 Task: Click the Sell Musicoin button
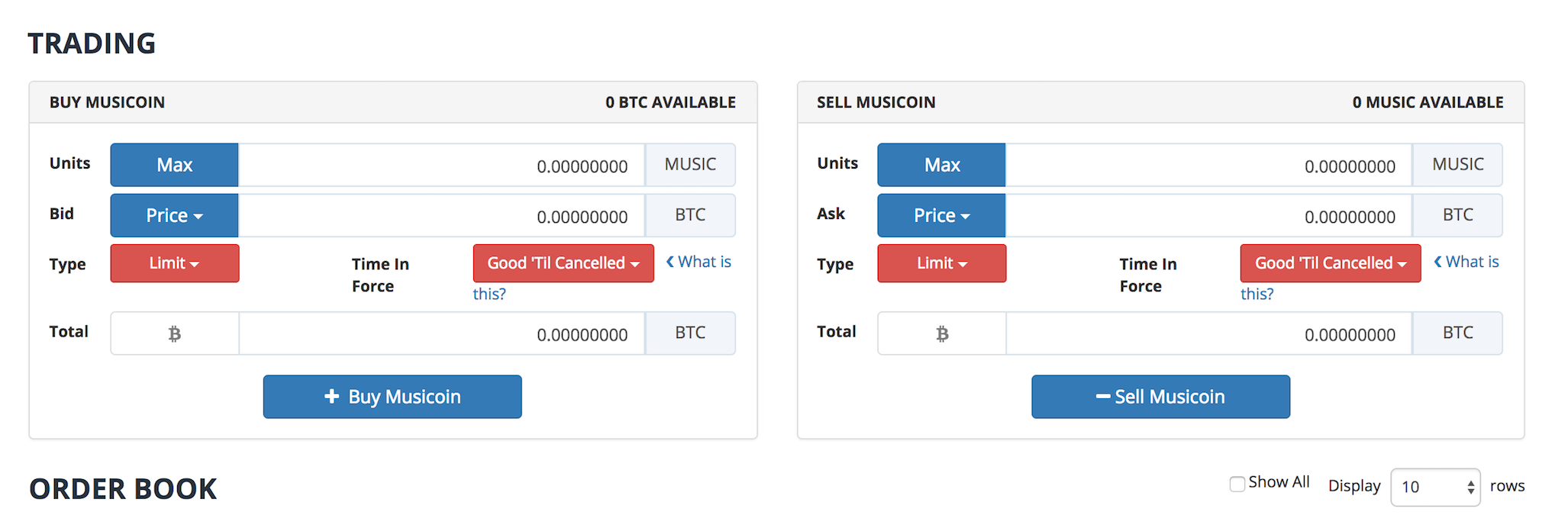click(x=1160, y=397)
